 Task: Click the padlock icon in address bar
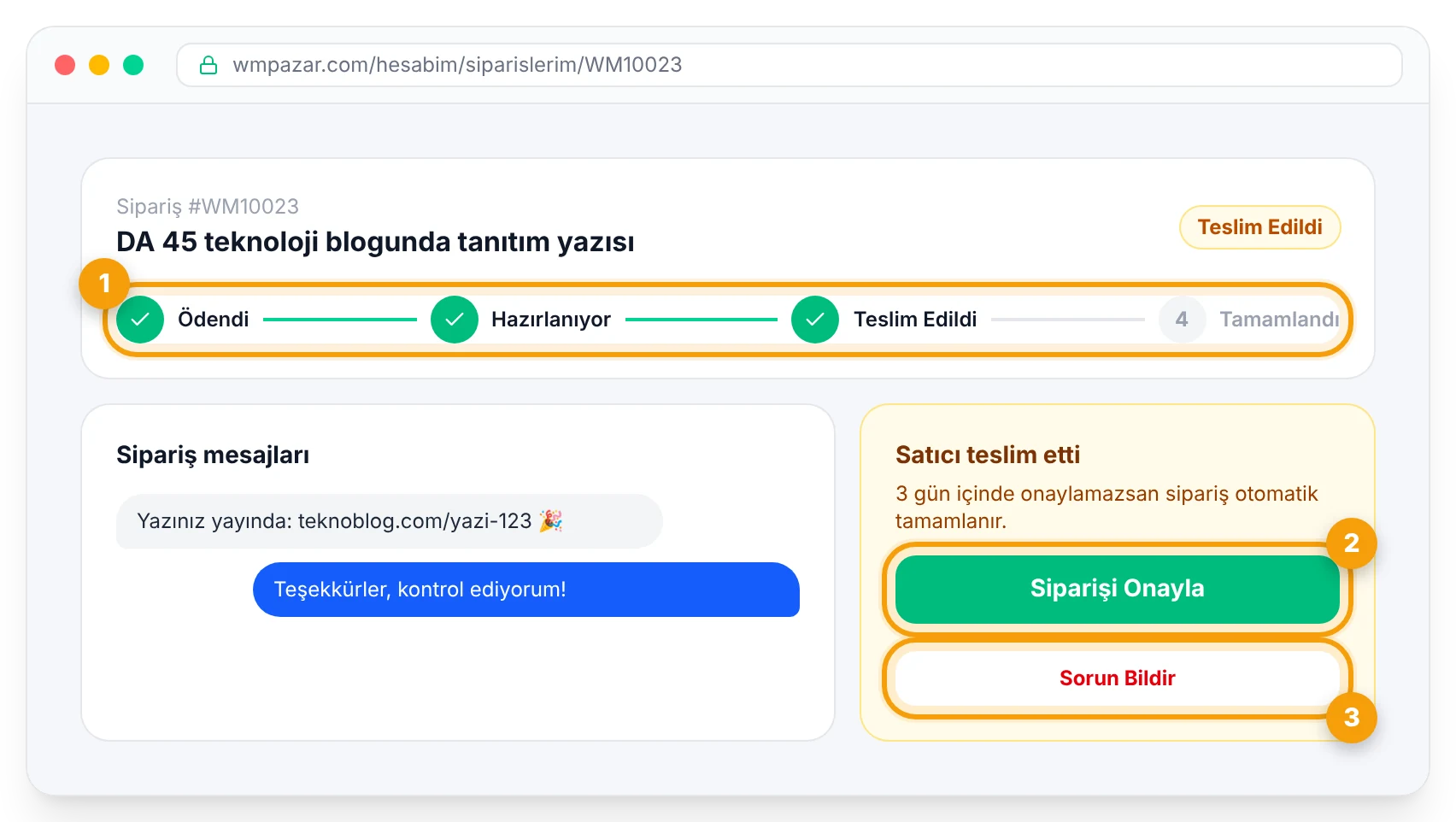coord(208,65)
